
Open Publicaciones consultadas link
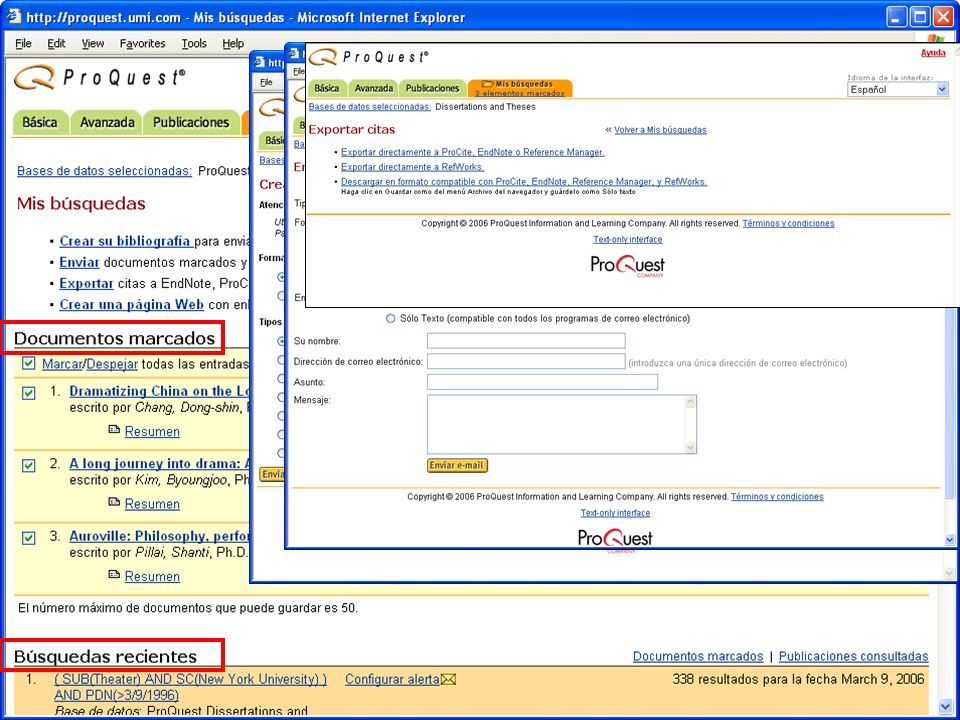click(853, 656)
